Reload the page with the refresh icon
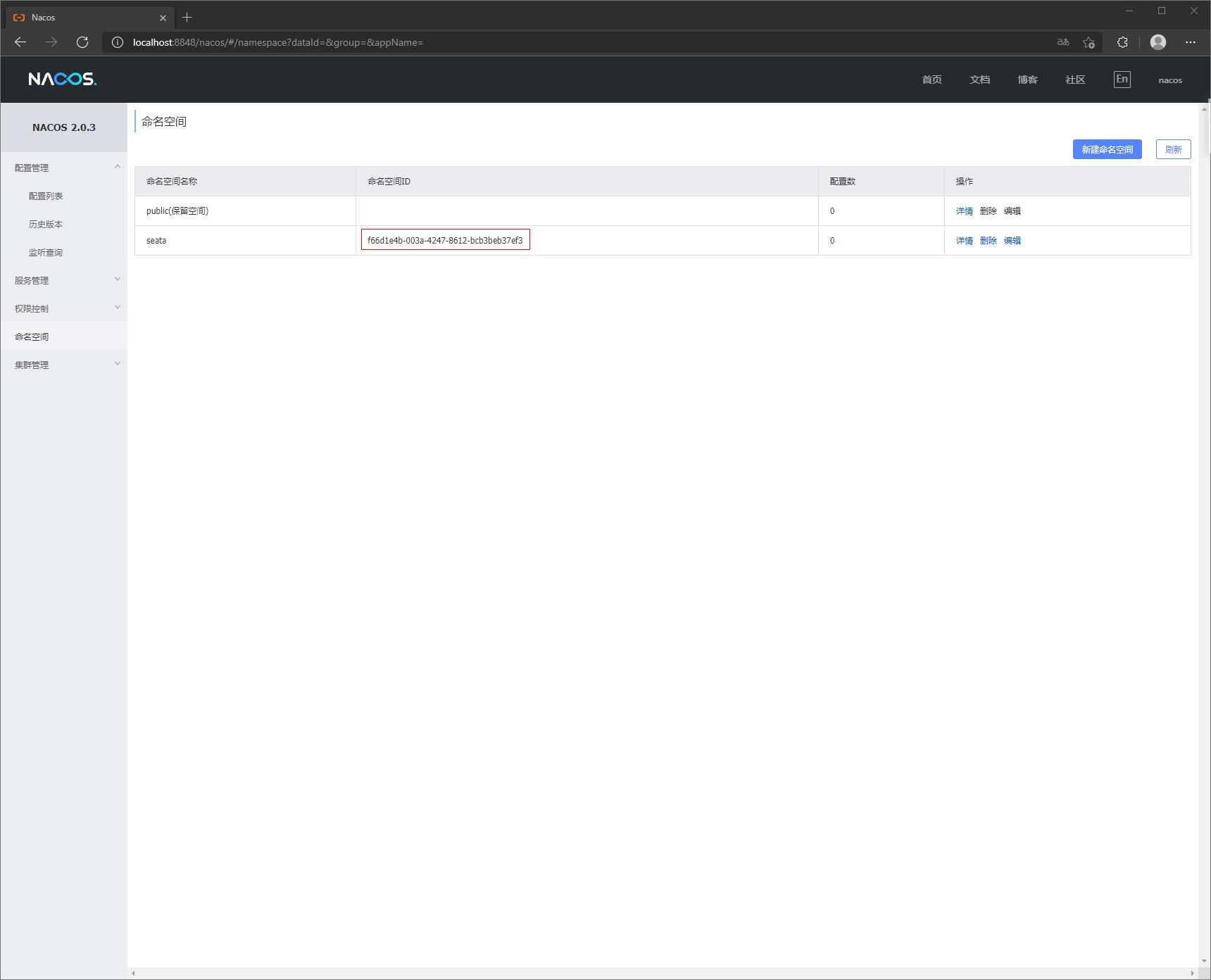Image resolution: width=1211 pixels, height=980 pixels. 82,42
